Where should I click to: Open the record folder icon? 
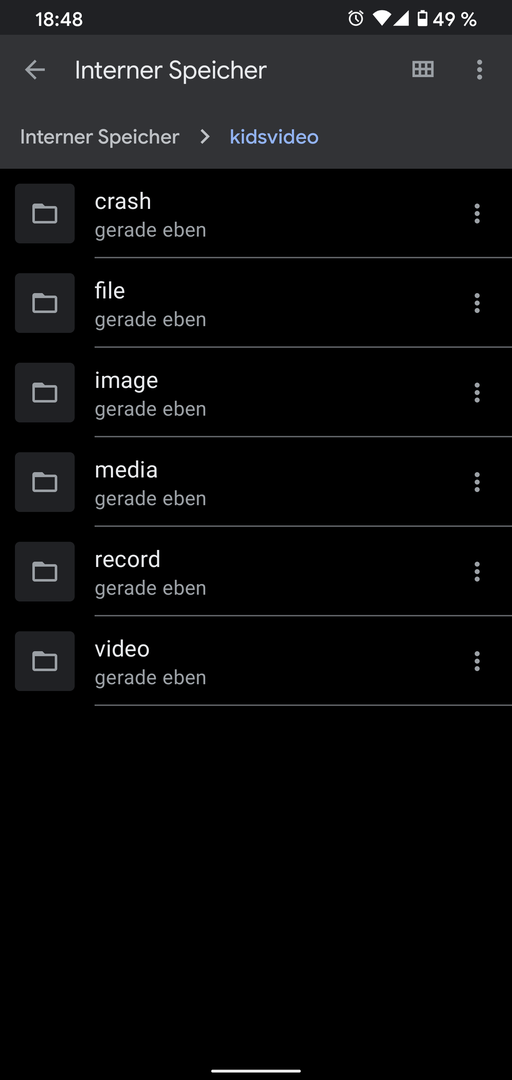(45, 572)
